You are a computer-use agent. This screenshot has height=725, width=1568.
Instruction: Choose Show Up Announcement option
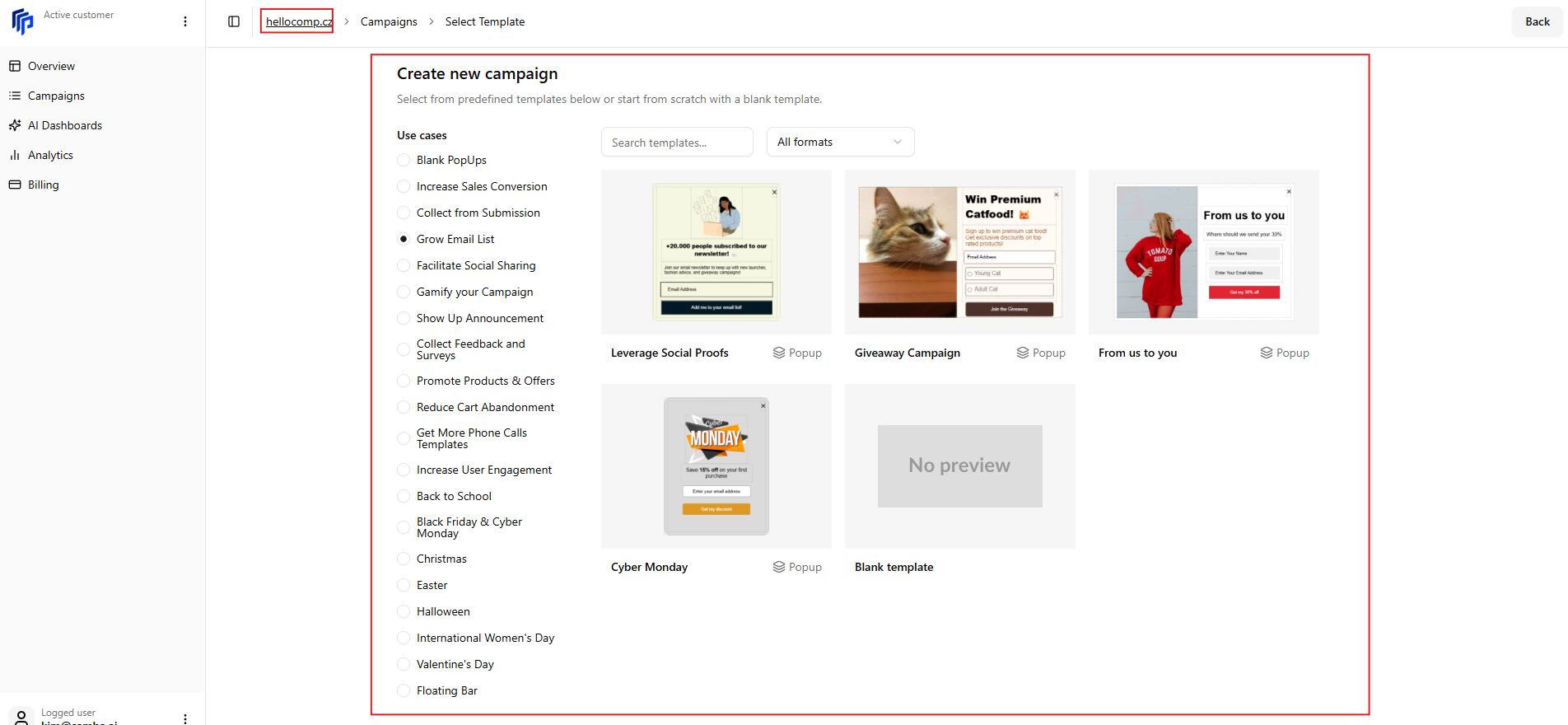404,318
